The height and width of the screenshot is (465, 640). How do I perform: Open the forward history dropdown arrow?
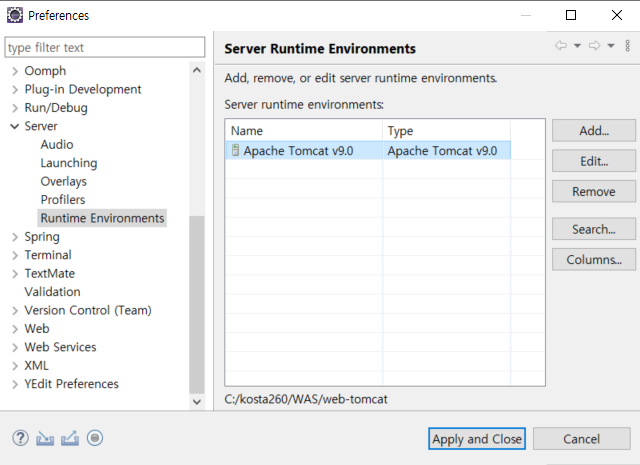tap(611, 46)
